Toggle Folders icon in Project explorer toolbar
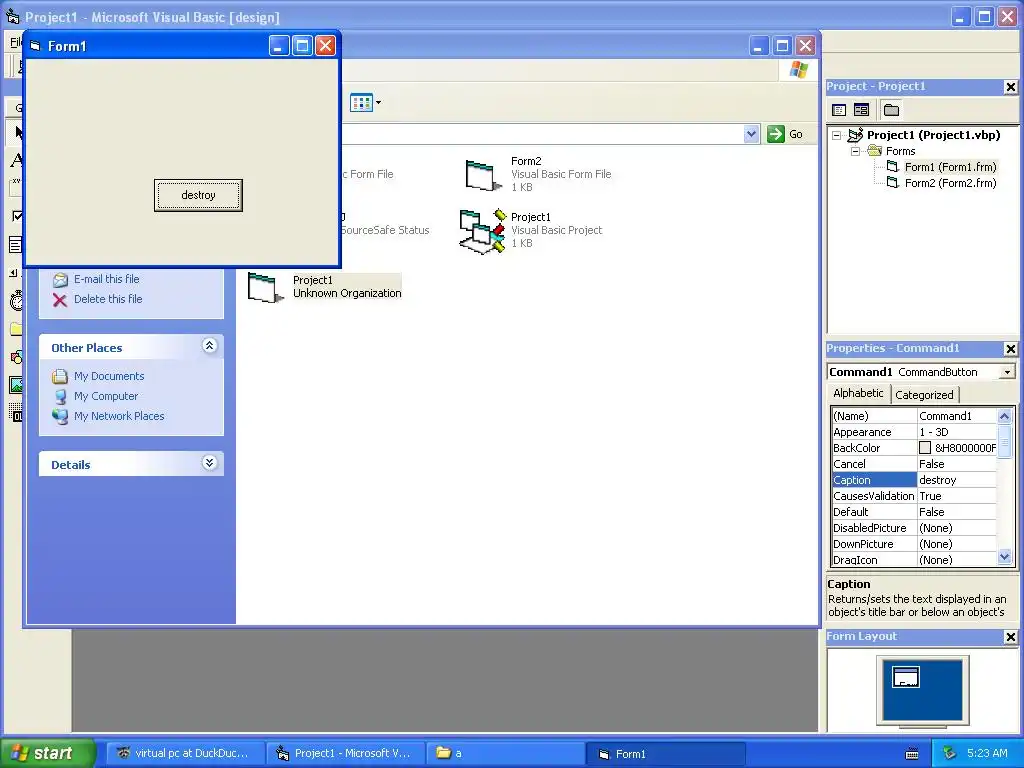Screen dimensions: 1024x768 [x=891, y=110]
